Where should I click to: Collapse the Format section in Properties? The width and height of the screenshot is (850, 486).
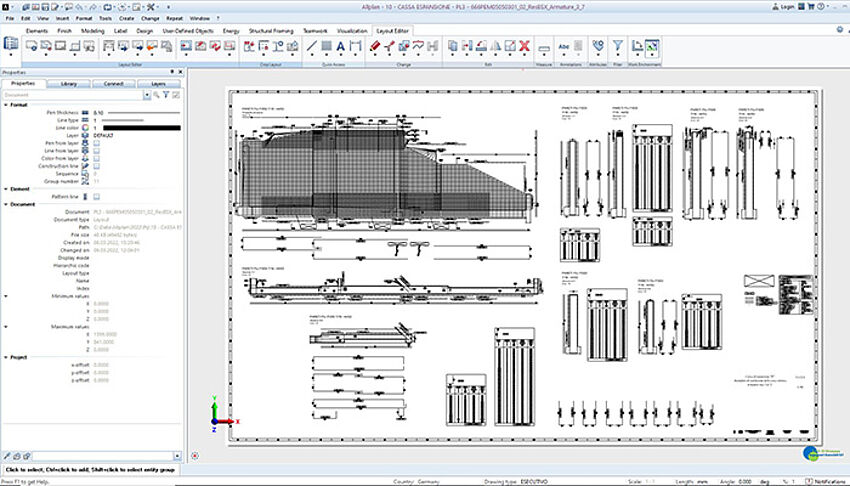tap(6, 104)
